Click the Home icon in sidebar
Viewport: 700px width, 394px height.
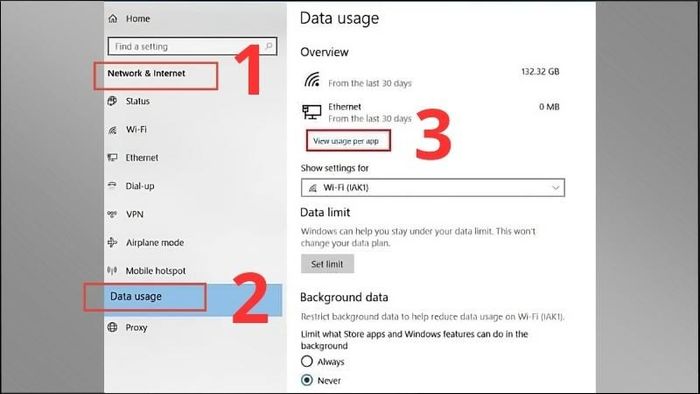113,18
